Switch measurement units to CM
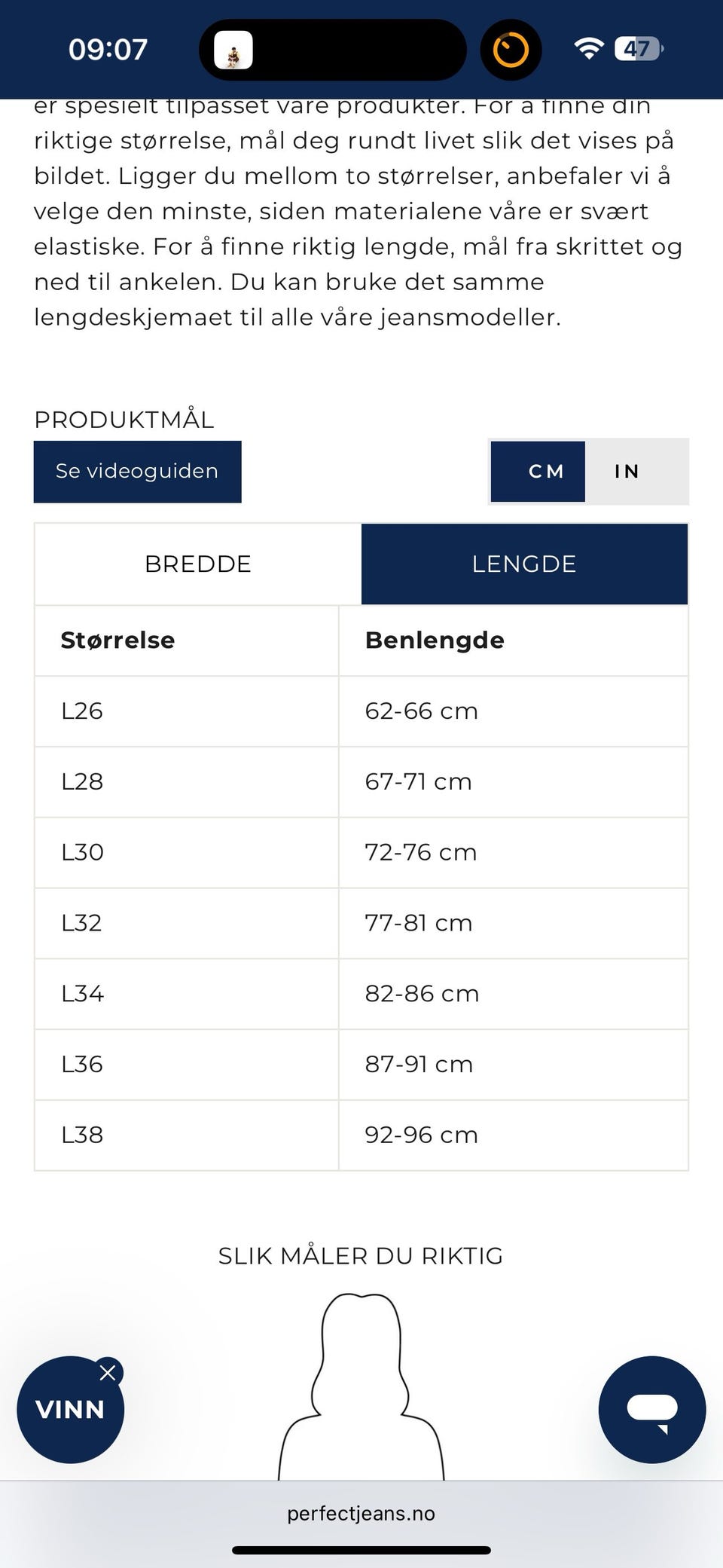The image size is (723, 1568). (x=538, y=471)
